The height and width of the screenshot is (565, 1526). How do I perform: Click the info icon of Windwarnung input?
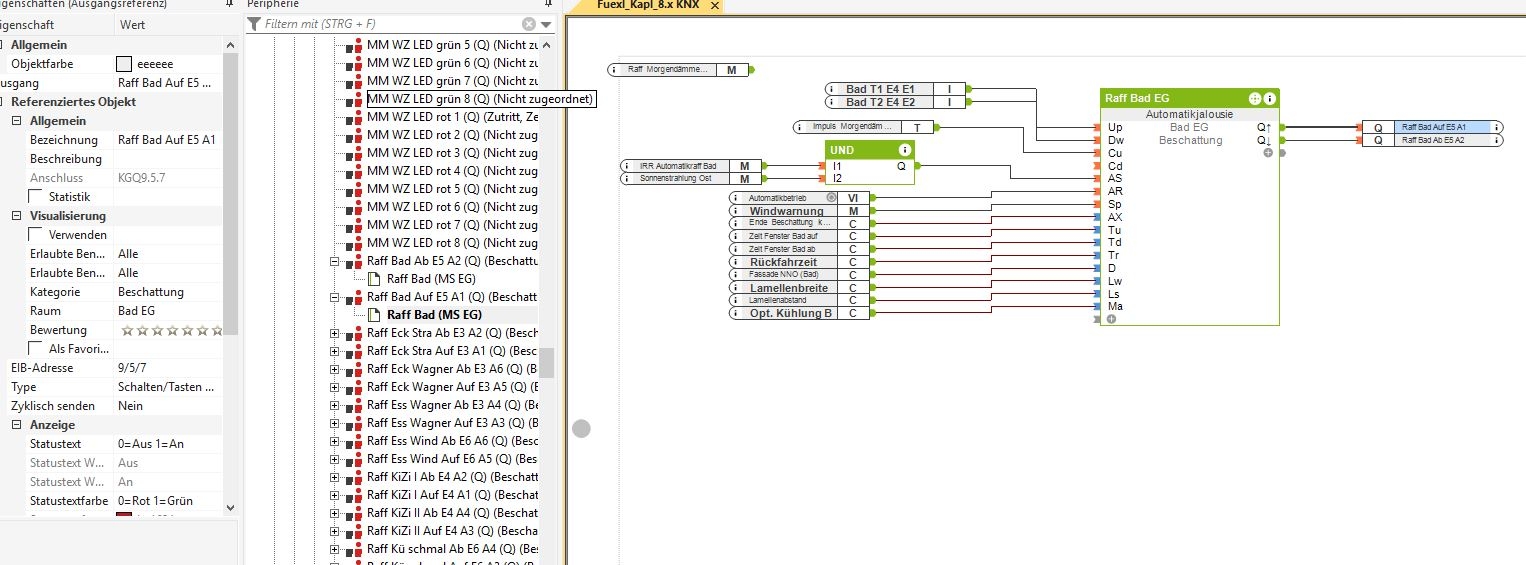pyautogui.click(x=737, y=211)
